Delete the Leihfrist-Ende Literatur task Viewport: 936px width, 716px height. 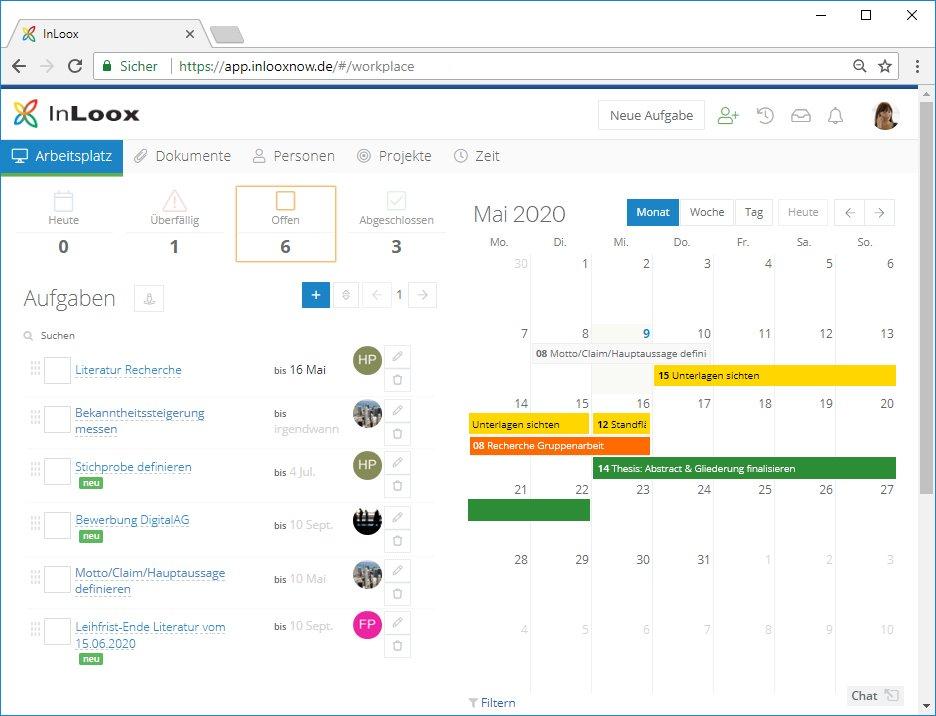398,646
